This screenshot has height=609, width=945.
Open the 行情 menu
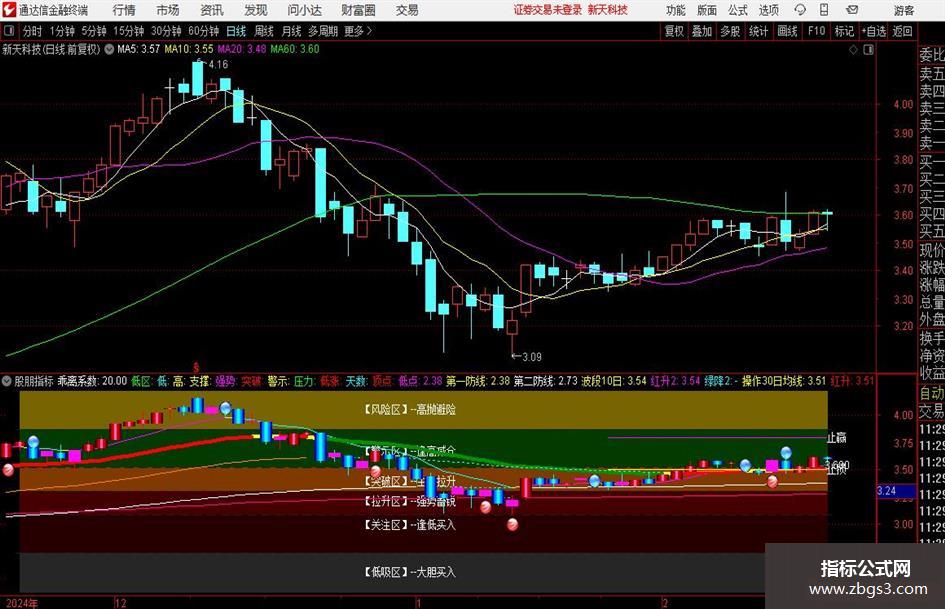point(124,10)
